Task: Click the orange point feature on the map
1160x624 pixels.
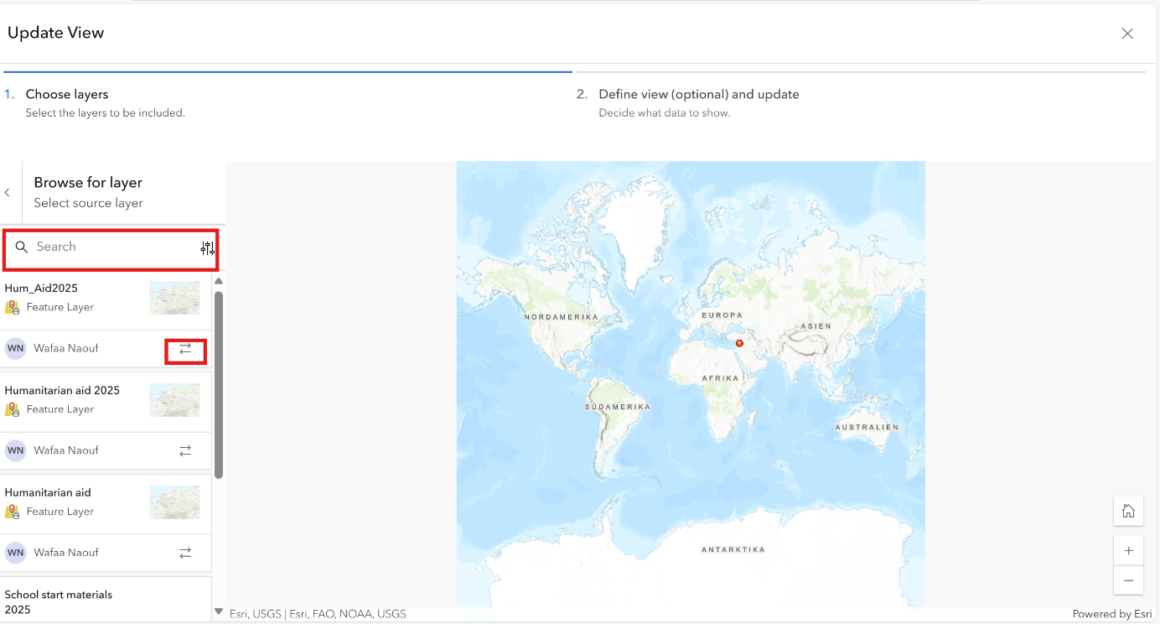Action: tap(739, 343)
